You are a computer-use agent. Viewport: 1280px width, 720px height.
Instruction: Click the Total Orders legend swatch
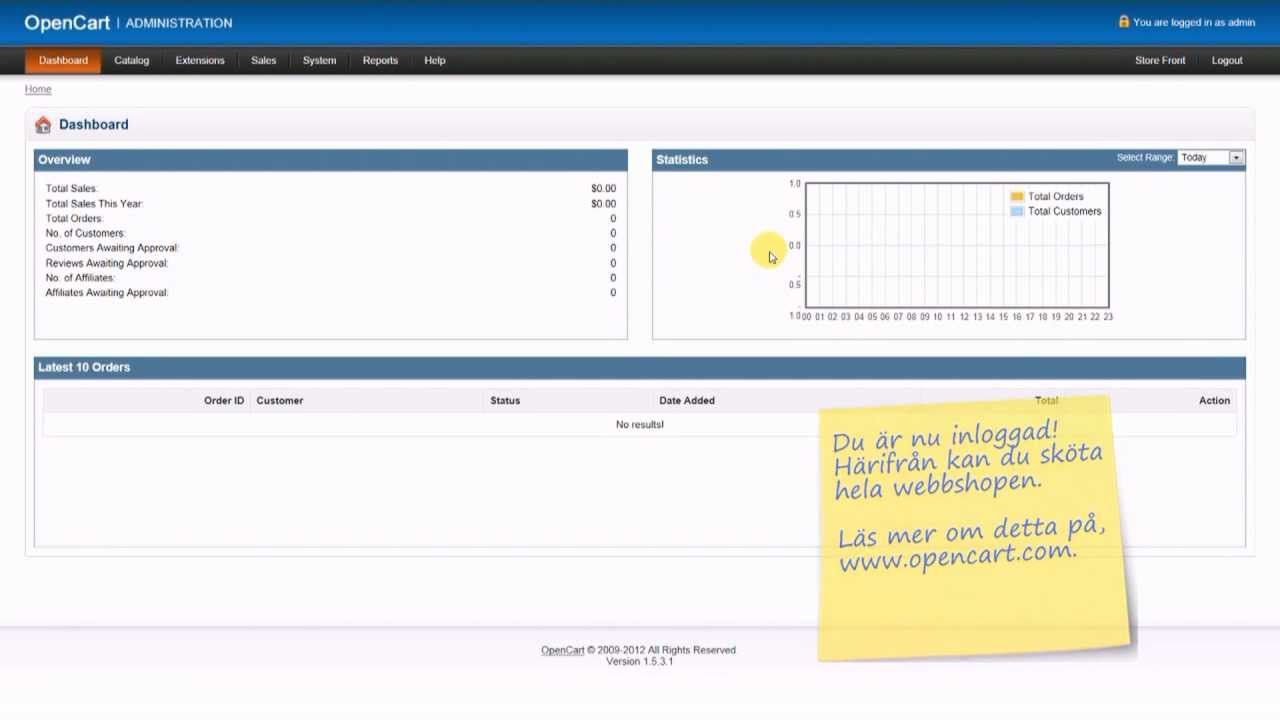click(x=1017, y=196)
